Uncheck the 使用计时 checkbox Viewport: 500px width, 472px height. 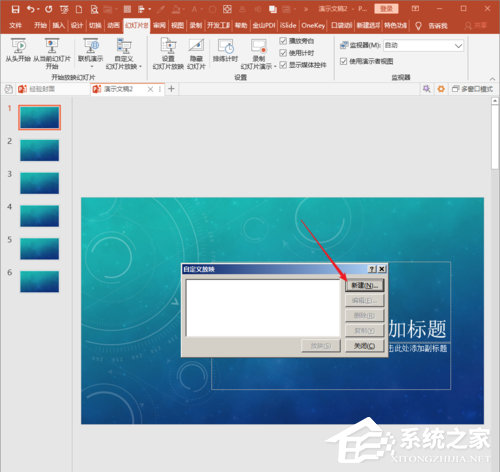pos(283,53)
